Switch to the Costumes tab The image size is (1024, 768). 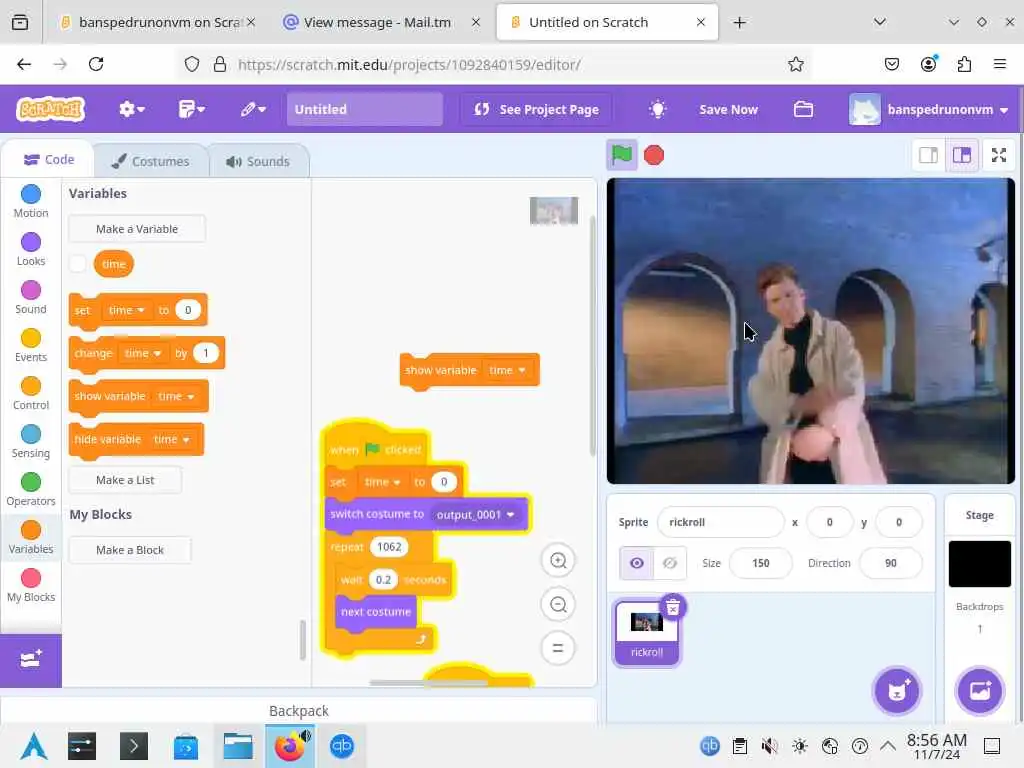(x=151, y=161)
